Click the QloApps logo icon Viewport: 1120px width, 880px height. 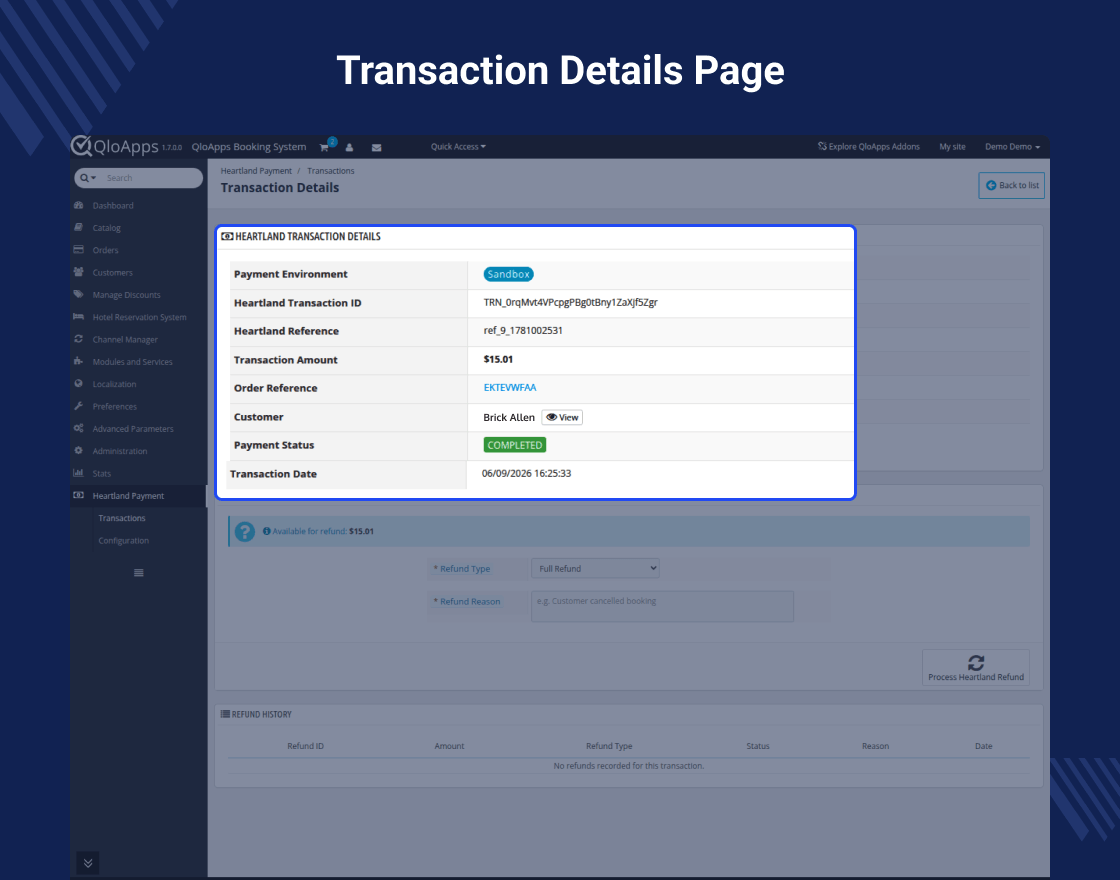tap(81, 145)
